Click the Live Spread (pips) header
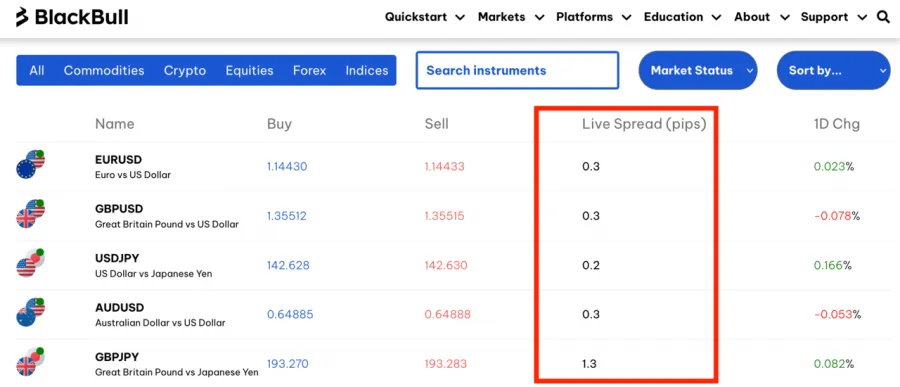 coord(644,124)
